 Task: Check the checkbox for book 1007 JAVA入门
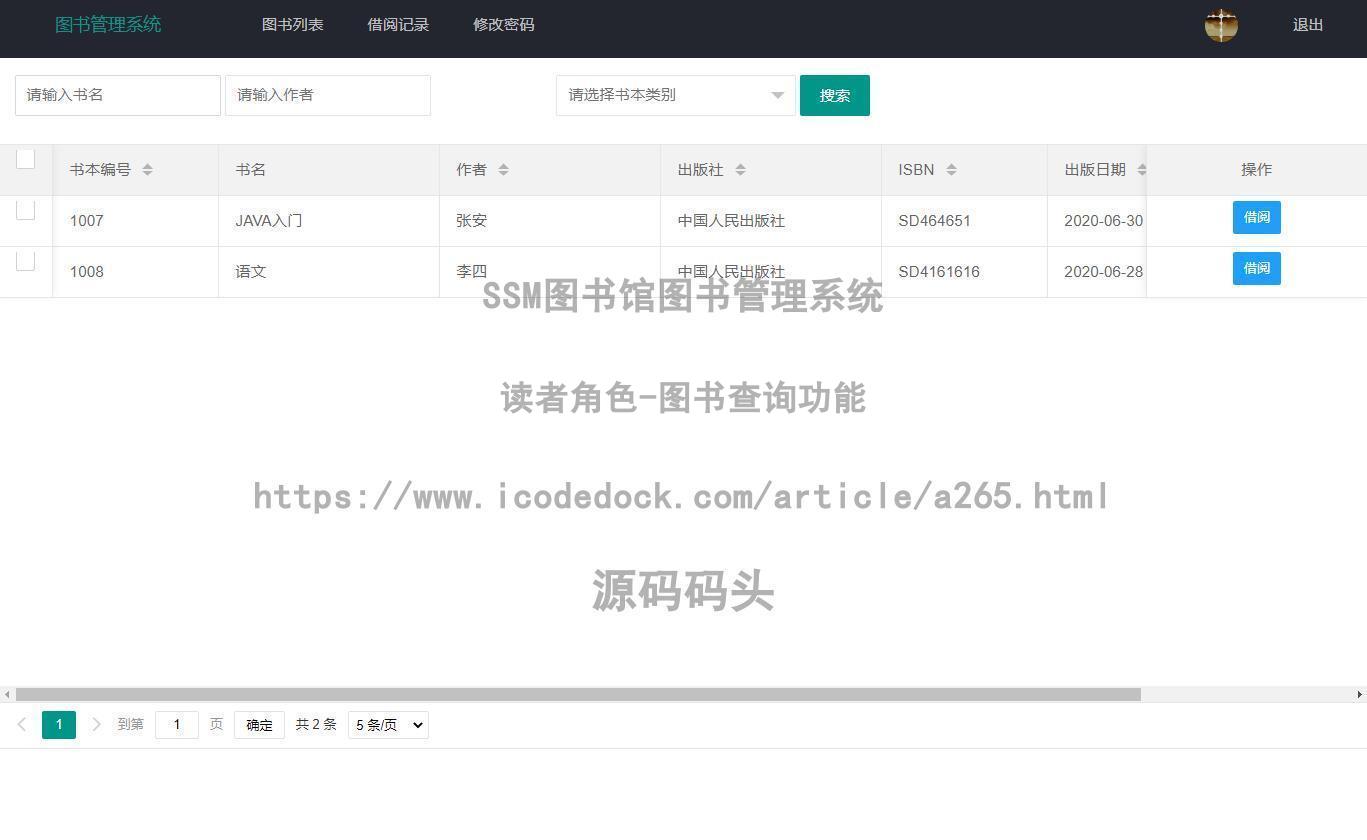pyautogui.click(x=25, y=210)
